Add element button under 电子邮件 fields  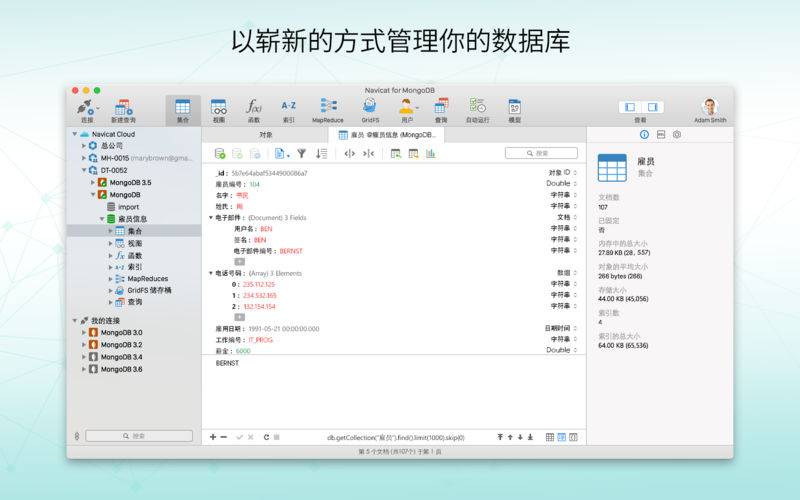[239, 262]
